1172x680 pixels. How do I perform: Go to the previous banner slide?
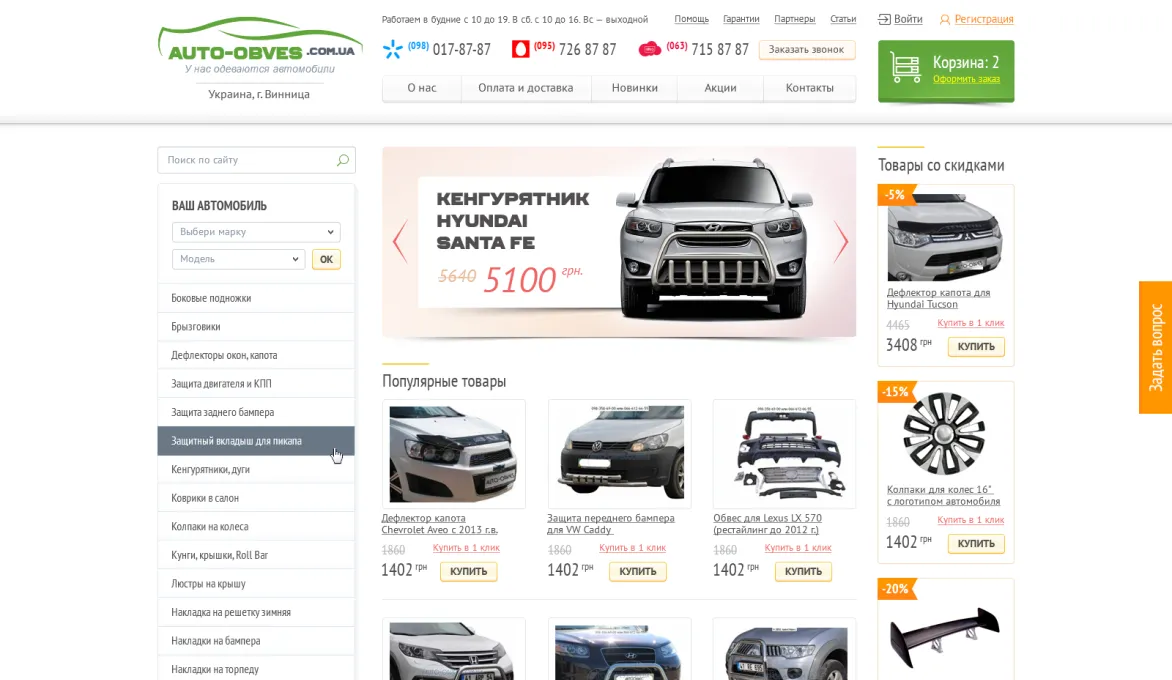pos(400,241)
